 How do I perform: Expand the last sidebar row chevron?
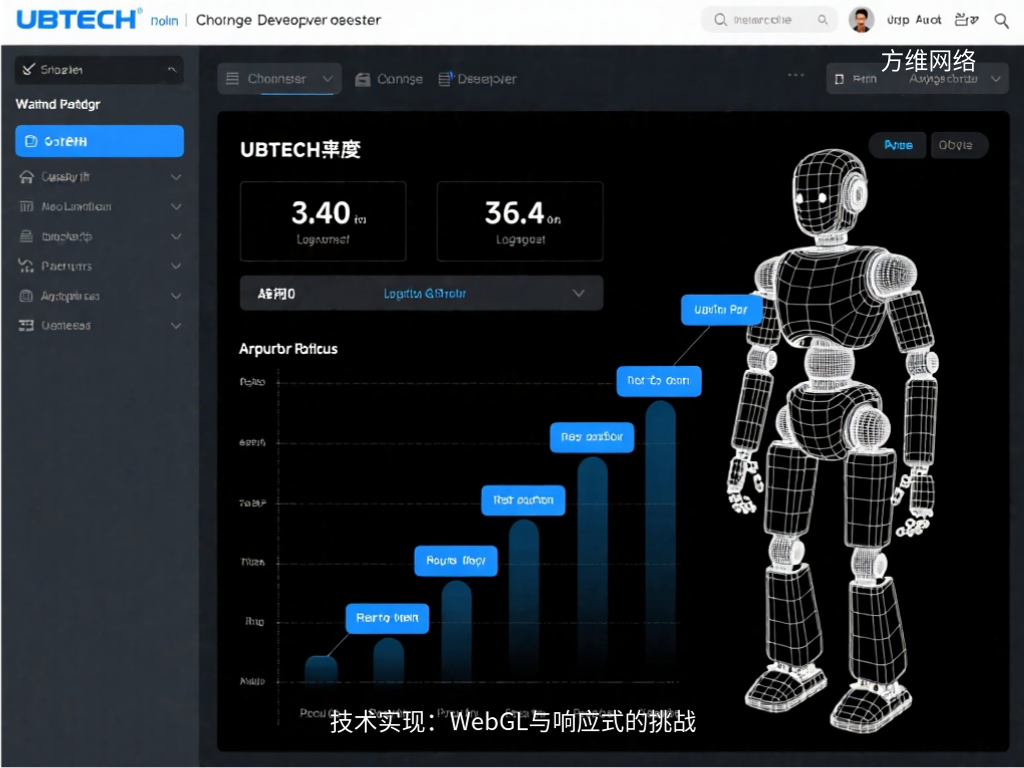(176, 325)
